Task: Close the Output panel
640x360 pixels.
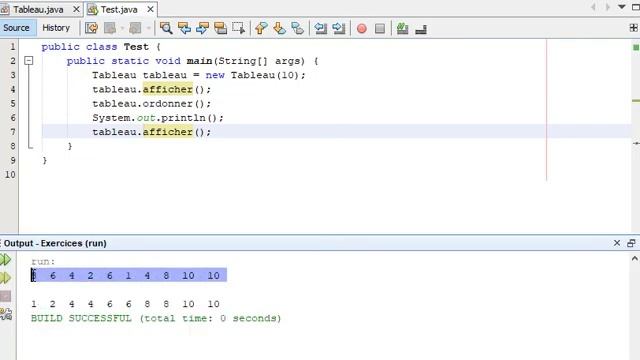Action: (x=617, y=243)
